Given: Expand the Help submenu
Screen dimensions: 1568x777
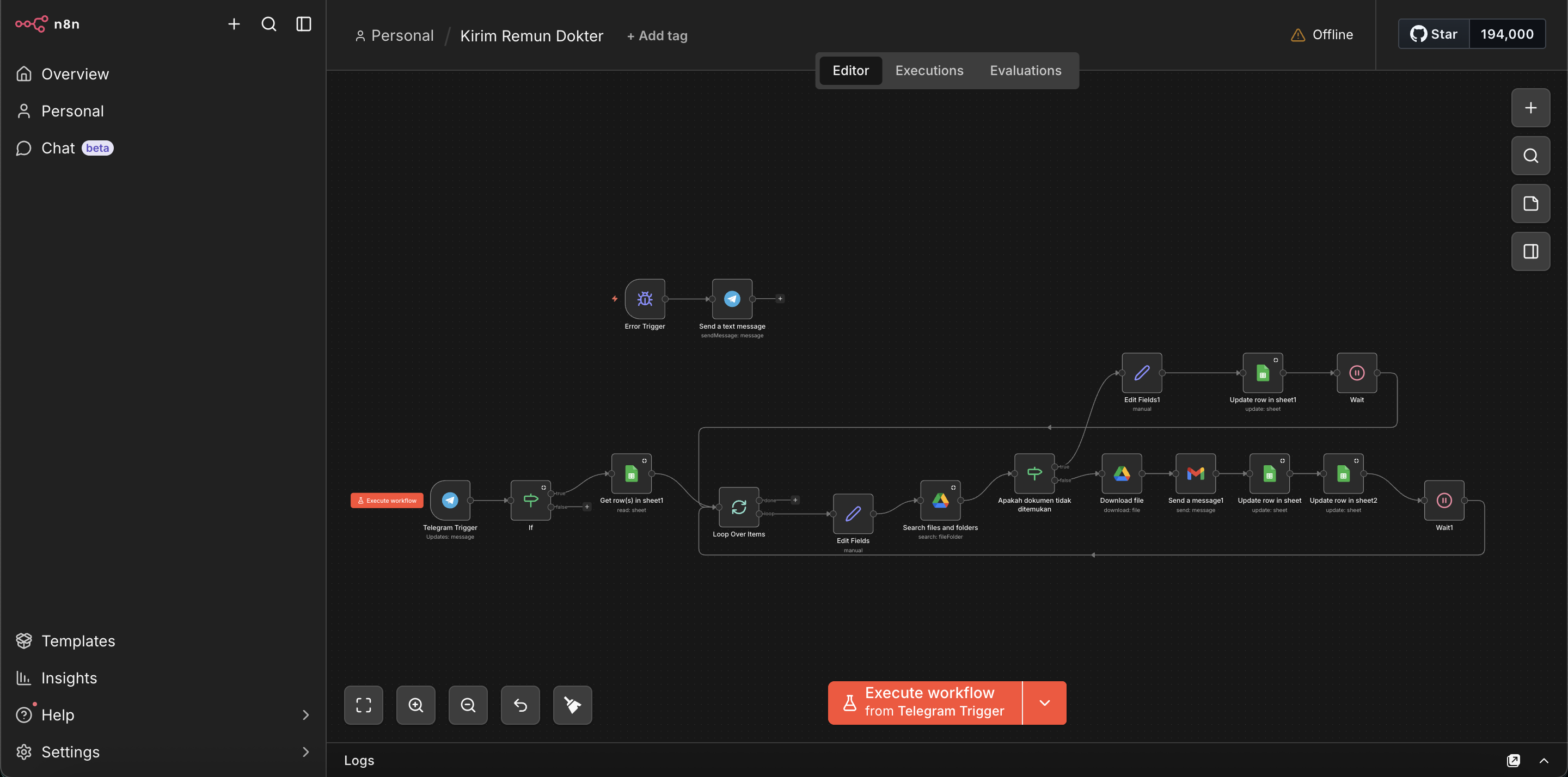Looking at the screenshot, I should coord(305,715).
